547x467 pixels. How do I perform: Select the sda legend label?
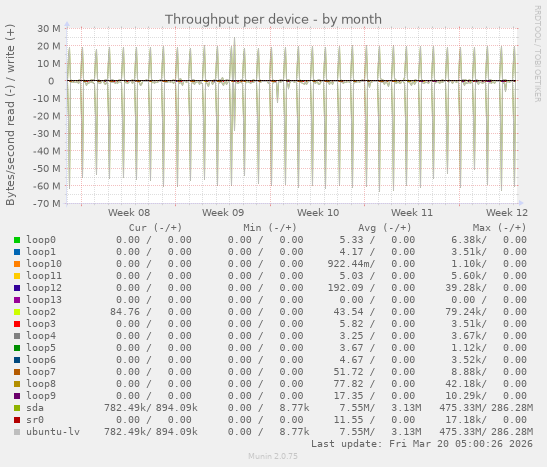click(35, 408)
